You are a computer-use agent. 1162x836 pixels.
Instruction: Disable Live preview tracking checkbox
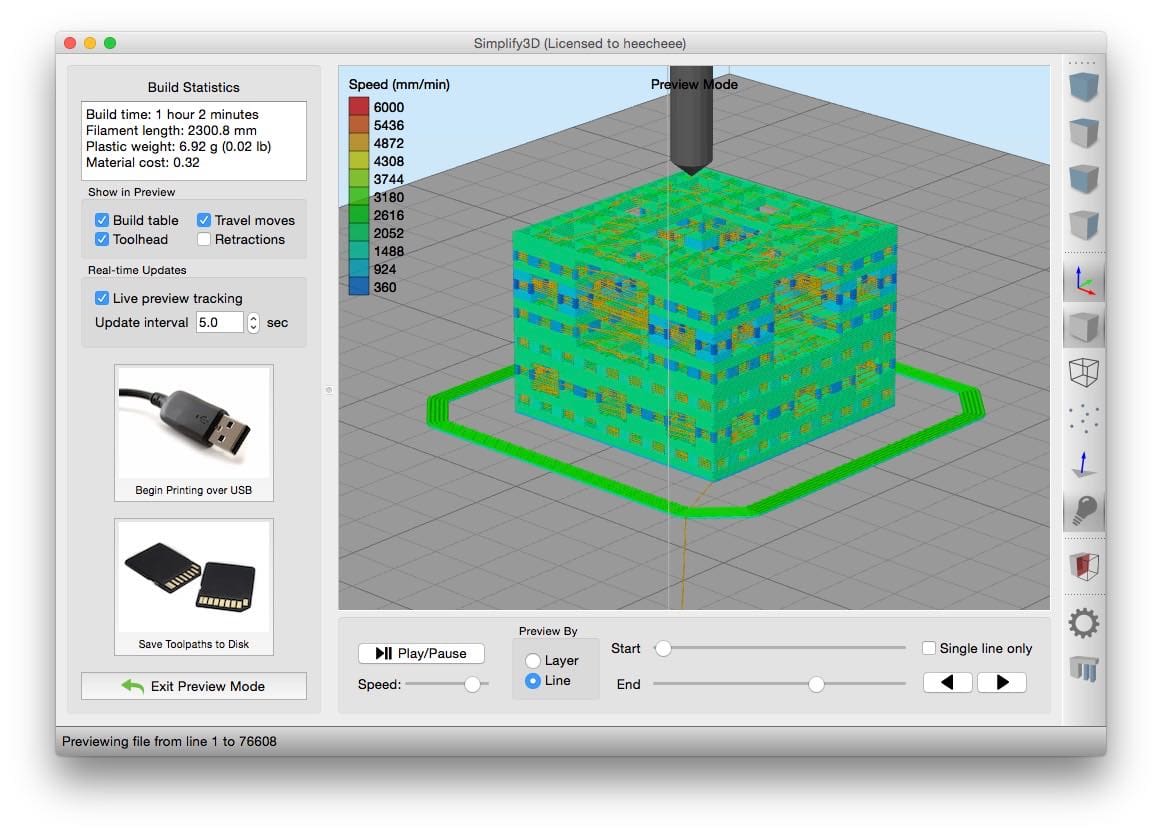click(x=102, y=298)
